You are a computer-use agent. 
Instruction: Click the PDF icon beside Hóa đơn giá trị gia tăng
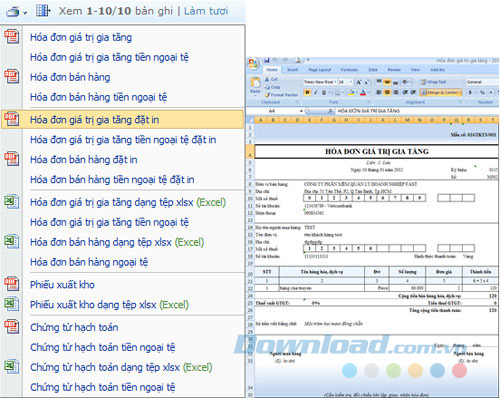tap(11, 37)
